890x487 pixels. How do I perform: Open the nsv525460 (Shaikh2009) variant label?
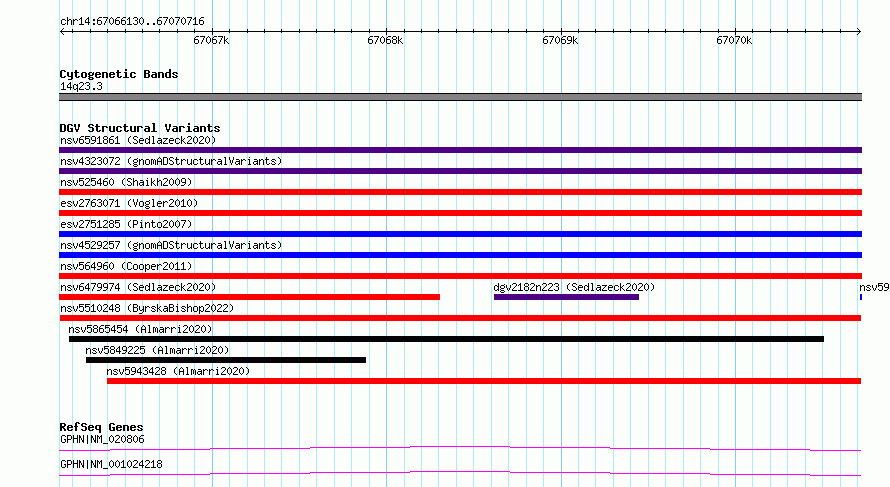(126, 182)
